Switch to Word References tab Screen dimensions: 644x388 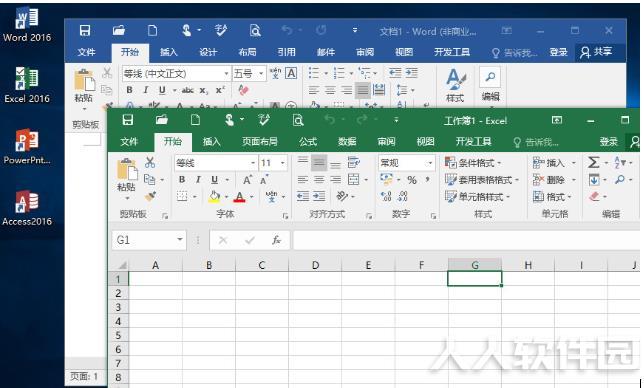(x=286, y=52)
